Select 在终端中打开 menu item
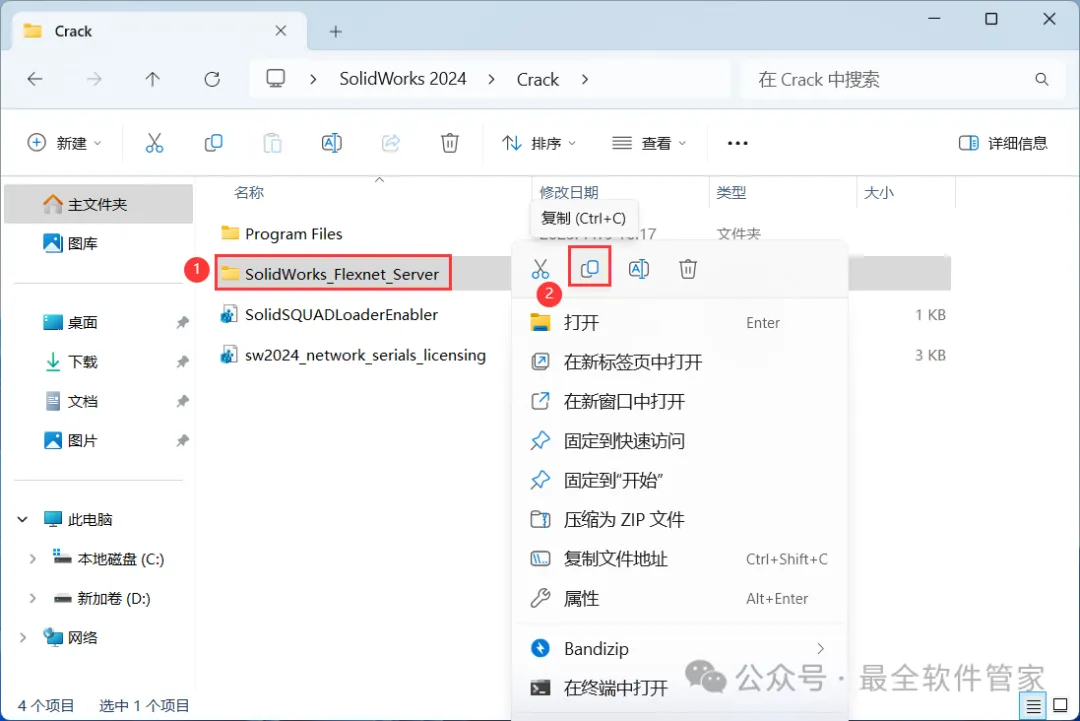 679,688
